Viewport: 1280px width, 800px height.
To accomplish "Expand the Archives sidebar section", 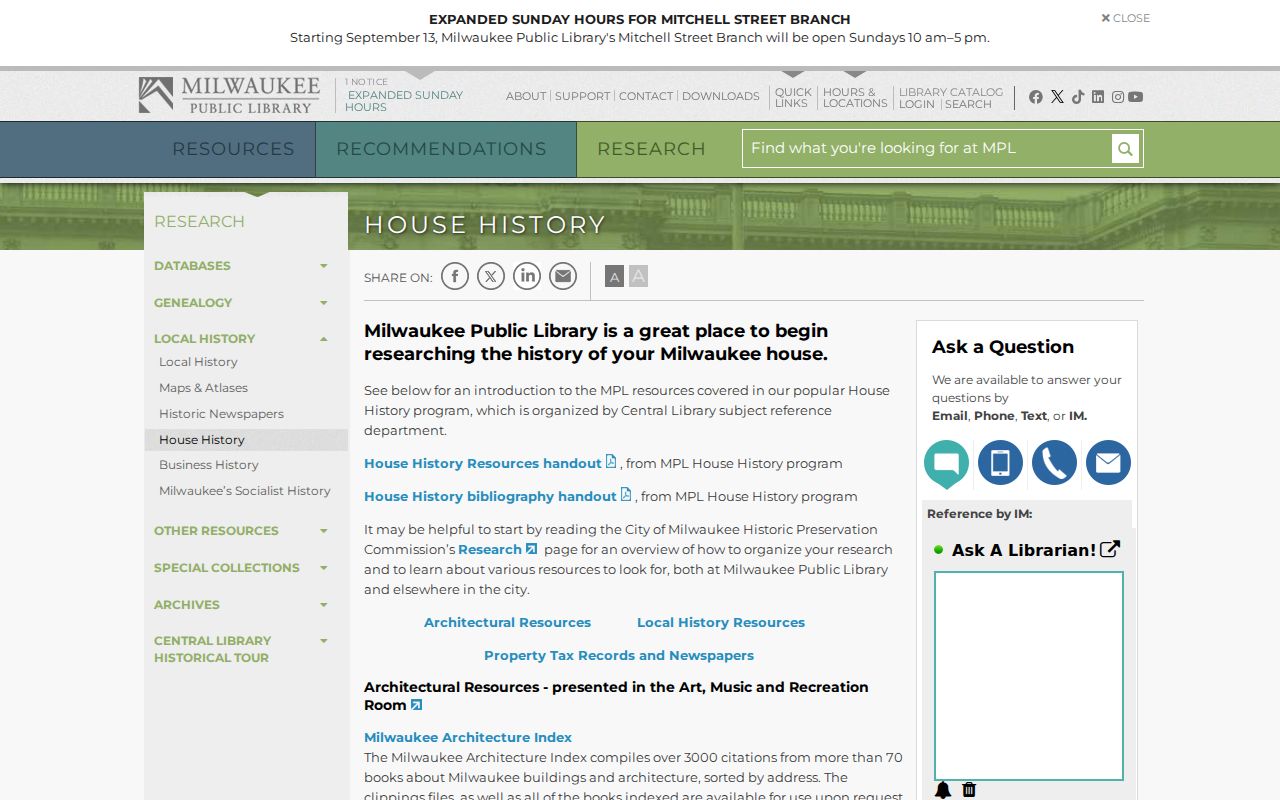I will point(323,605).
